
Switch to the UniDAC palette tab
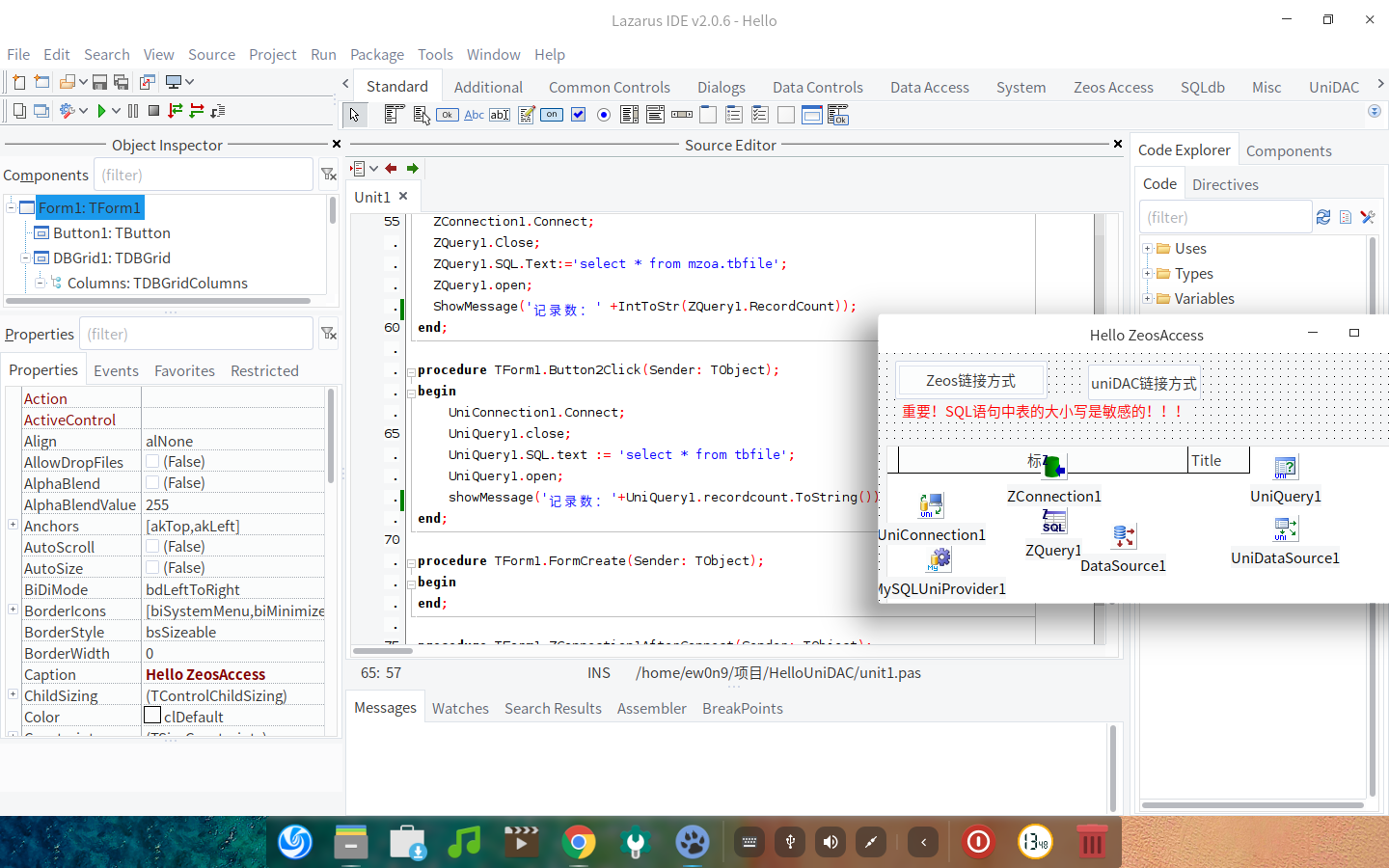coord(1333,87)
